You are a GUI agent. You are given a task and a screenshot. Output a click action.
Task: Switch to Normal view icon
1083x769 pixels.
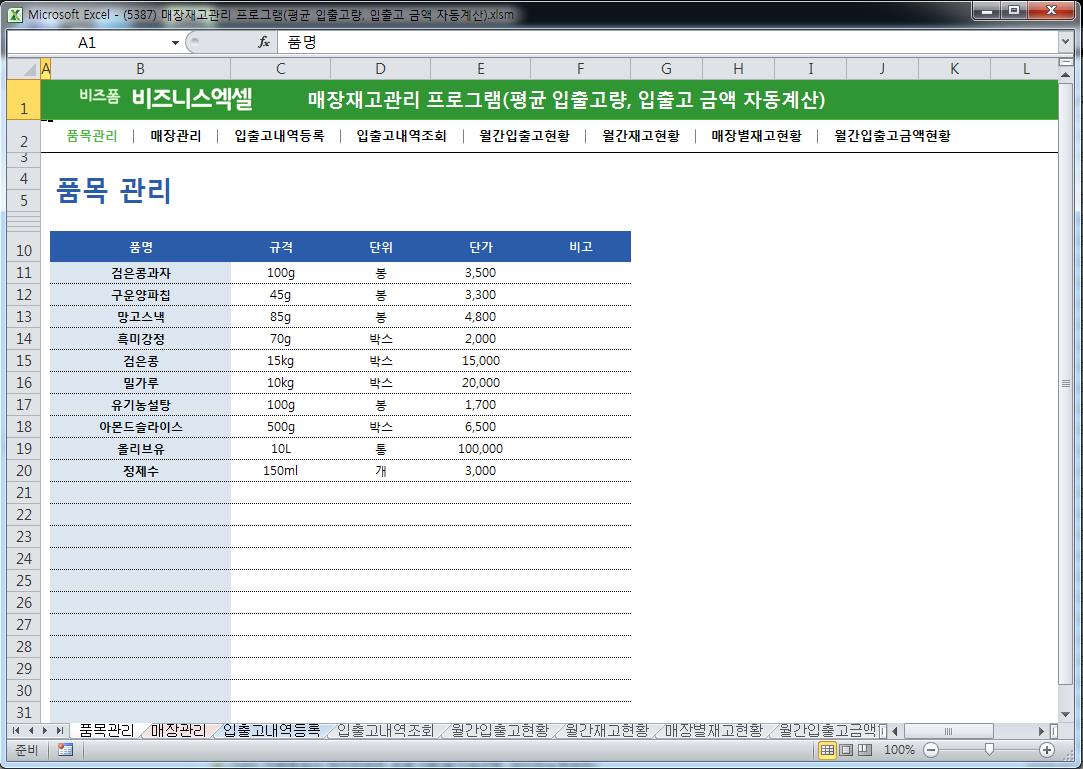tap(827, 750)
